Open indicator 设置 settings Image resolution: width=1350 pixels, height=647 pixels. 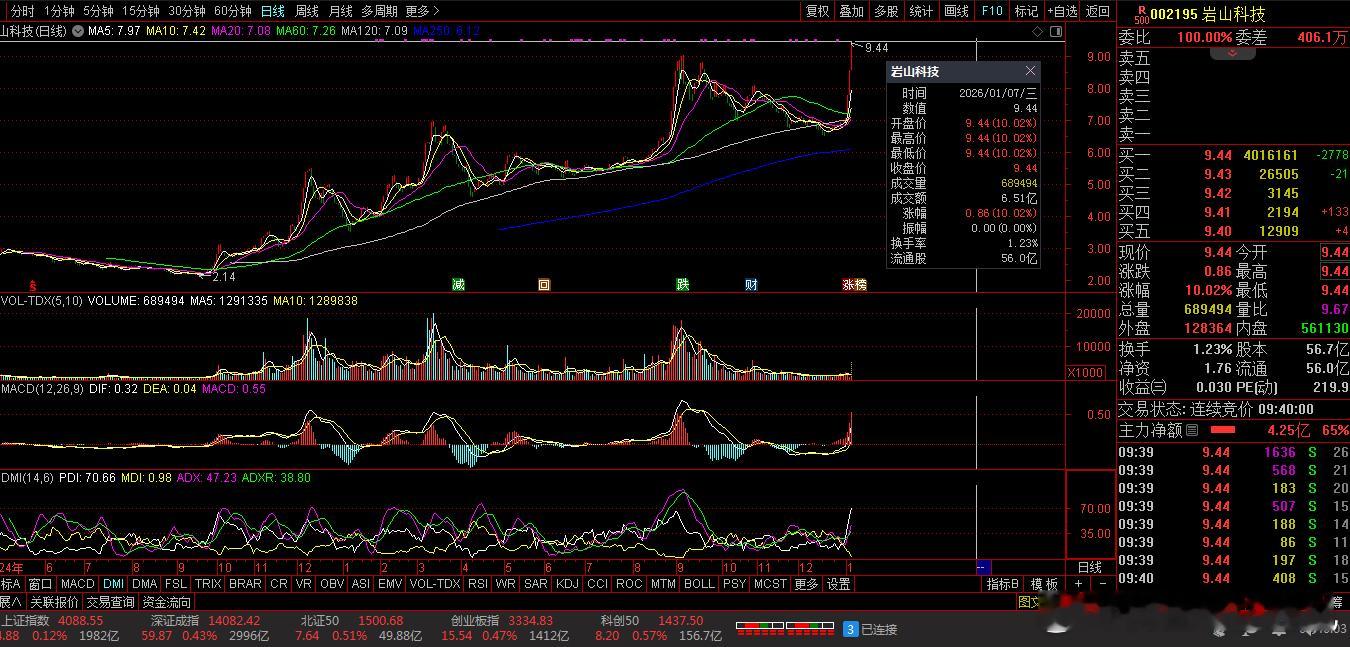click(838, 584)
